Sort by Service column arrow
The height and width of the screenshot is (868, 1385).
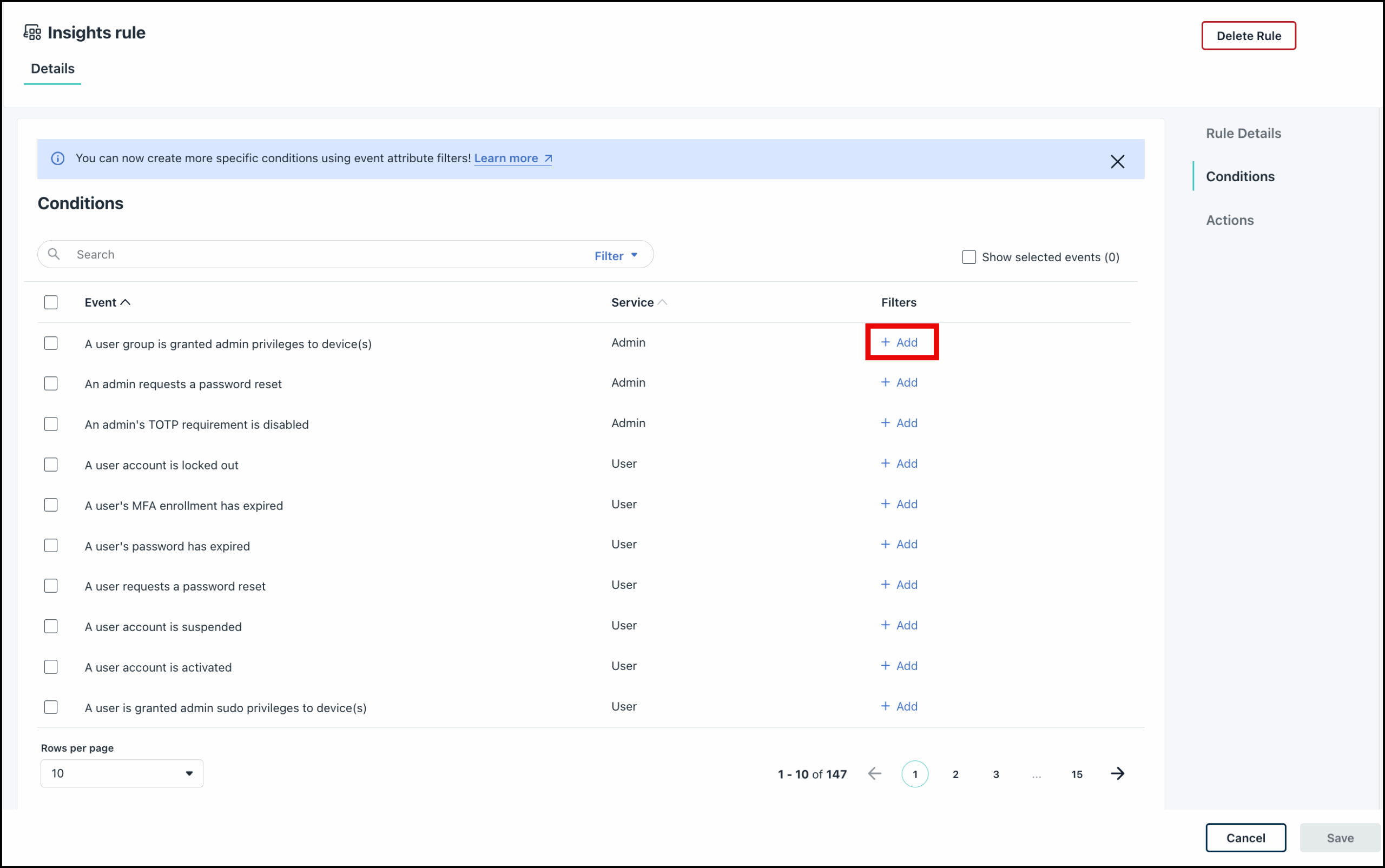[x=662, y=302]
